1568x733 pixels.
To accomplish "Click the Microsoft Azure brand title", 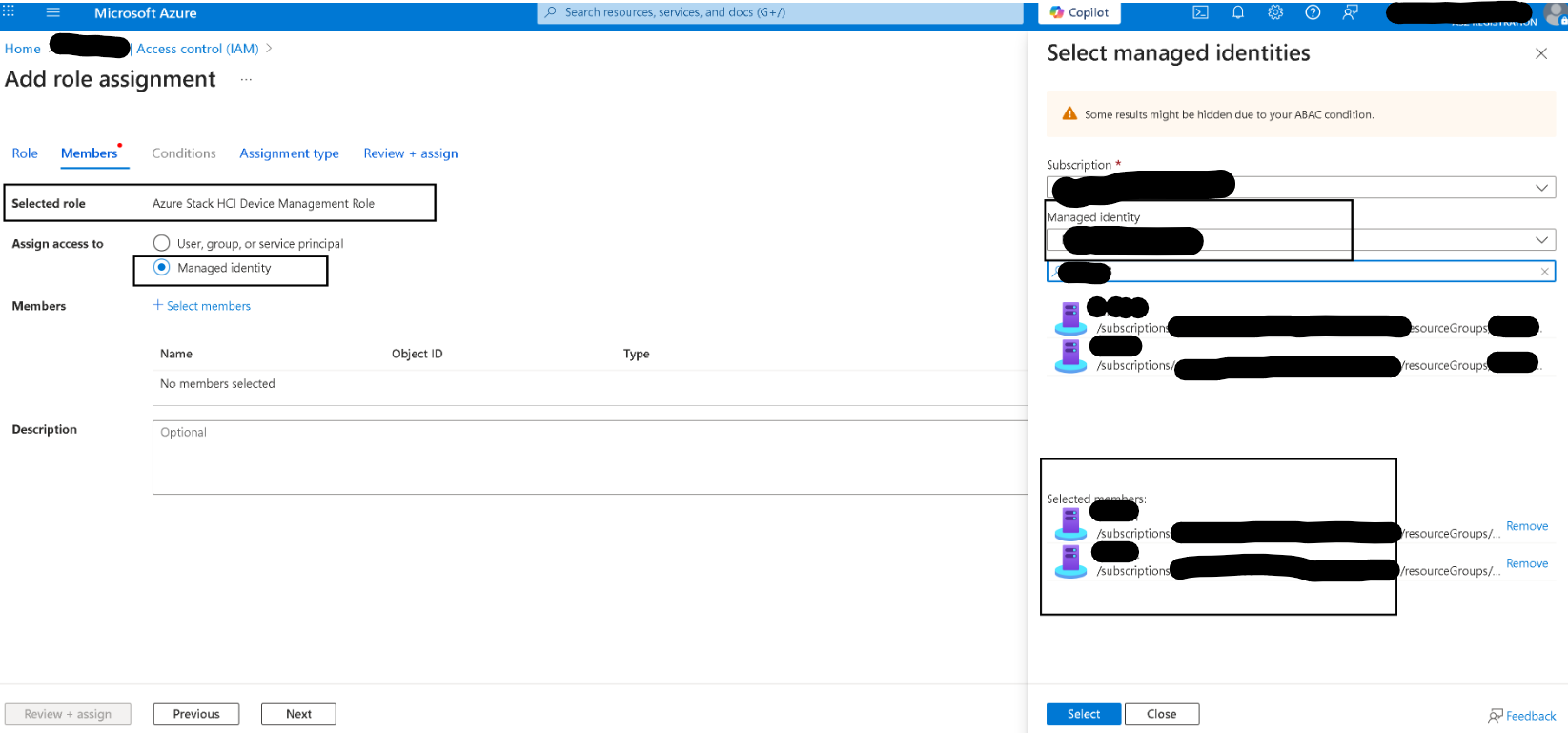I will [145, 13].
